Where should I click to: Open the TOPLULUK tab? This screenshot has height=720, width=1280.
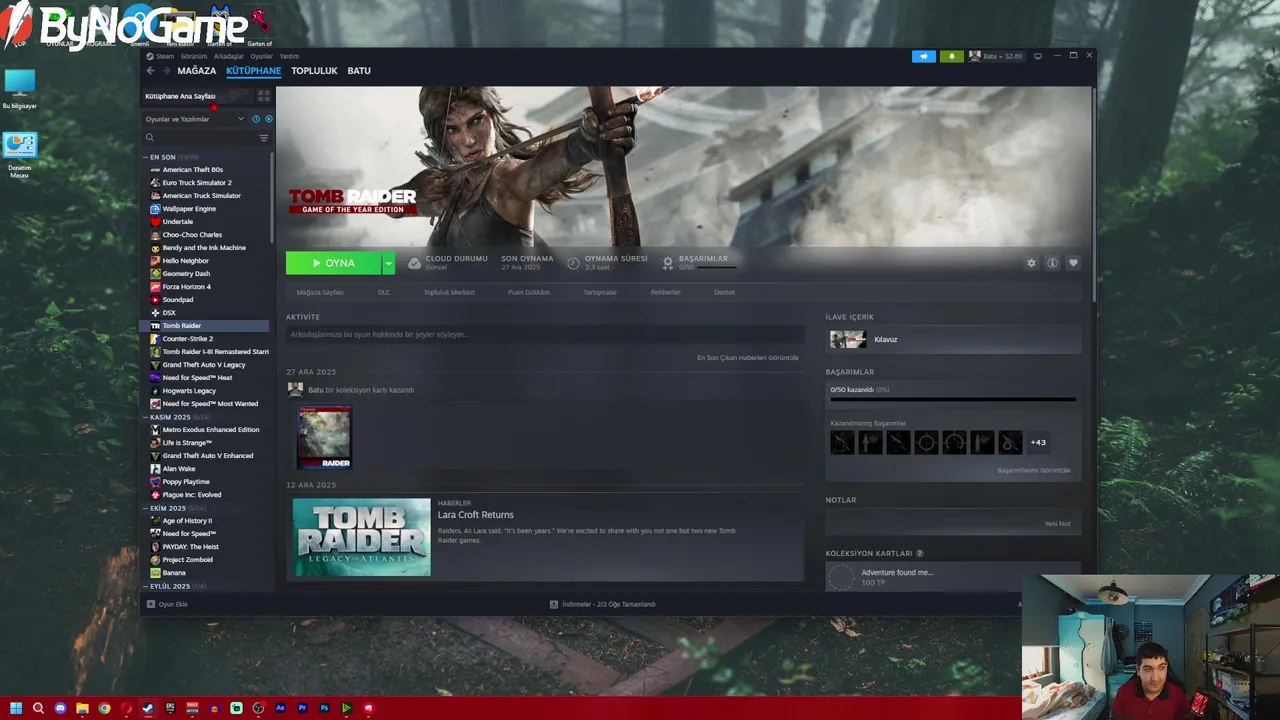coord(314,71)
